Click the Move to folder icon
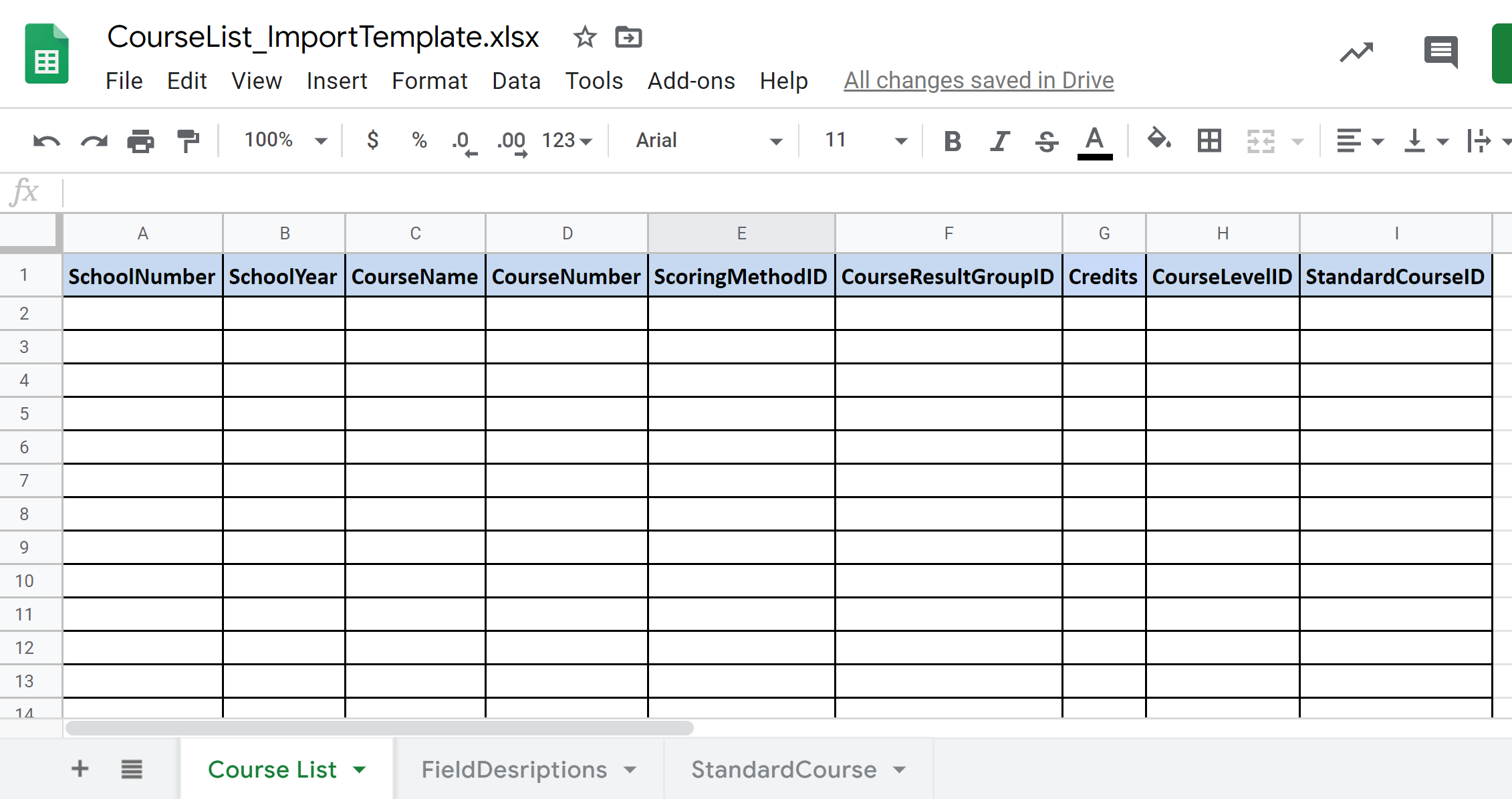The width and height of the screenshot is (1512, 799). coord(628,37)
